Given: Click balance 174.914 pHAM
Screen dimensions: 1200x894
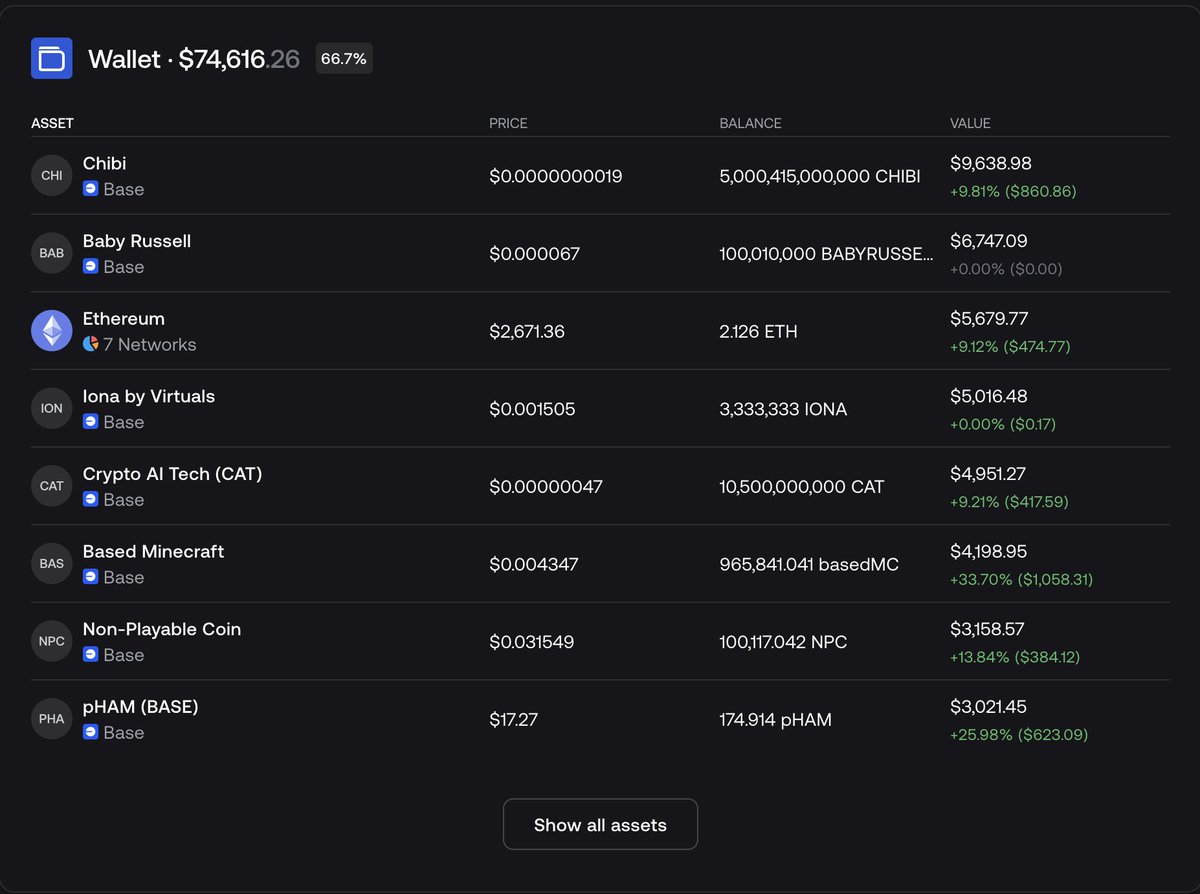Looking at the screenshot, I should click(775, 719).
